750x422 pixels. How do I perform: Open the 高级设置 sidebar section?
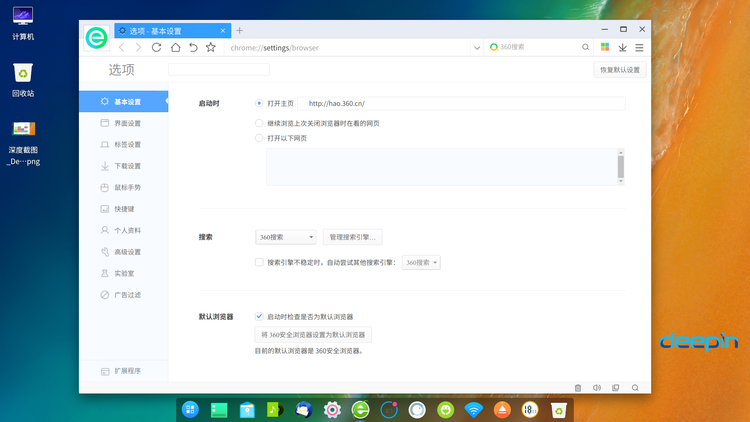pyautogui.click(x=123, y=252)
